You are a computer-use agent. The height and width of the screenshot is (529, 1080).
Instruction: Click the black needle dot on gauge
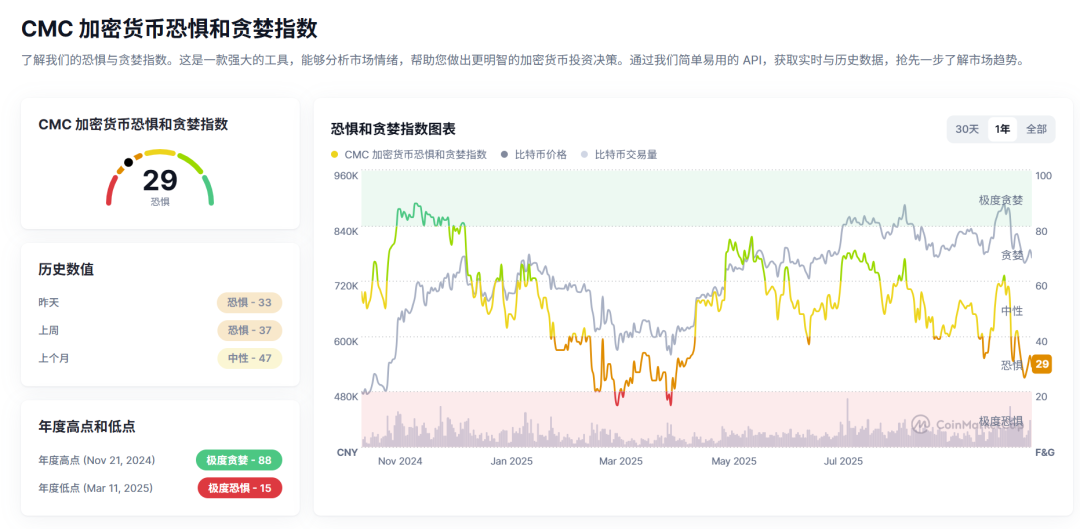(128, 162)
